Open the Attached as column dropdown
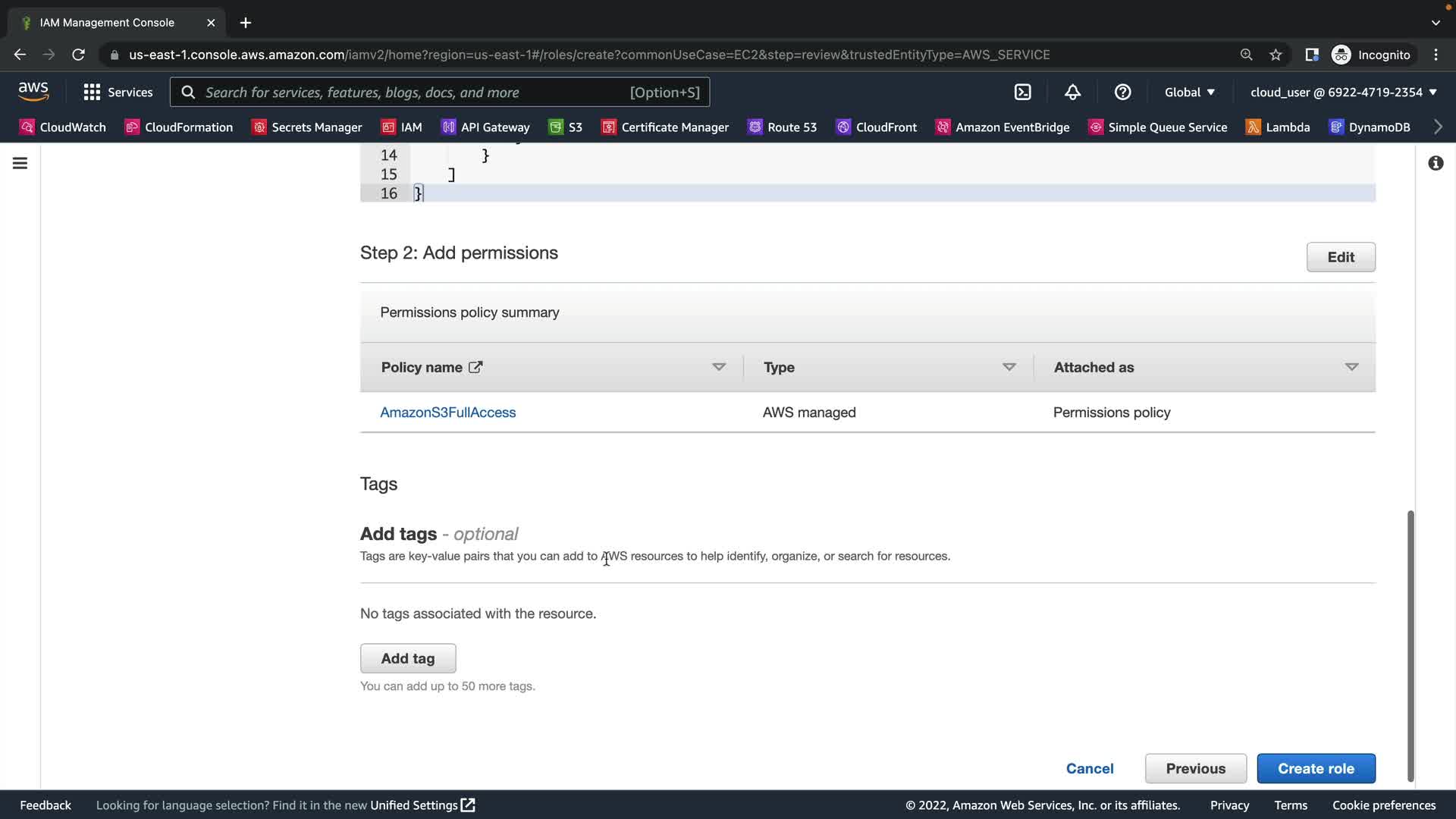Screen dimensions: 1456x819 [x=1351, y=367]
